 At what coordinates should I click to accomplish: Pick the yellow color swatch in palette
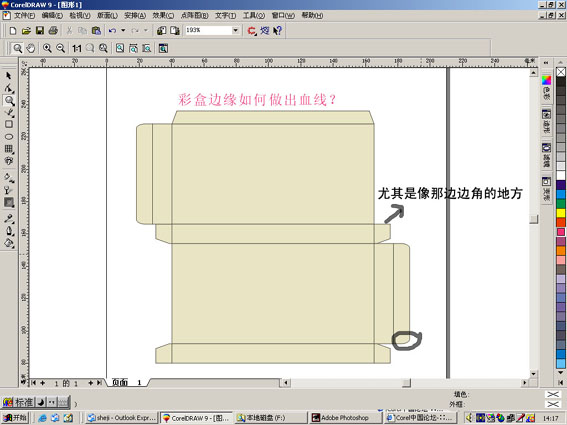(561, 213)
